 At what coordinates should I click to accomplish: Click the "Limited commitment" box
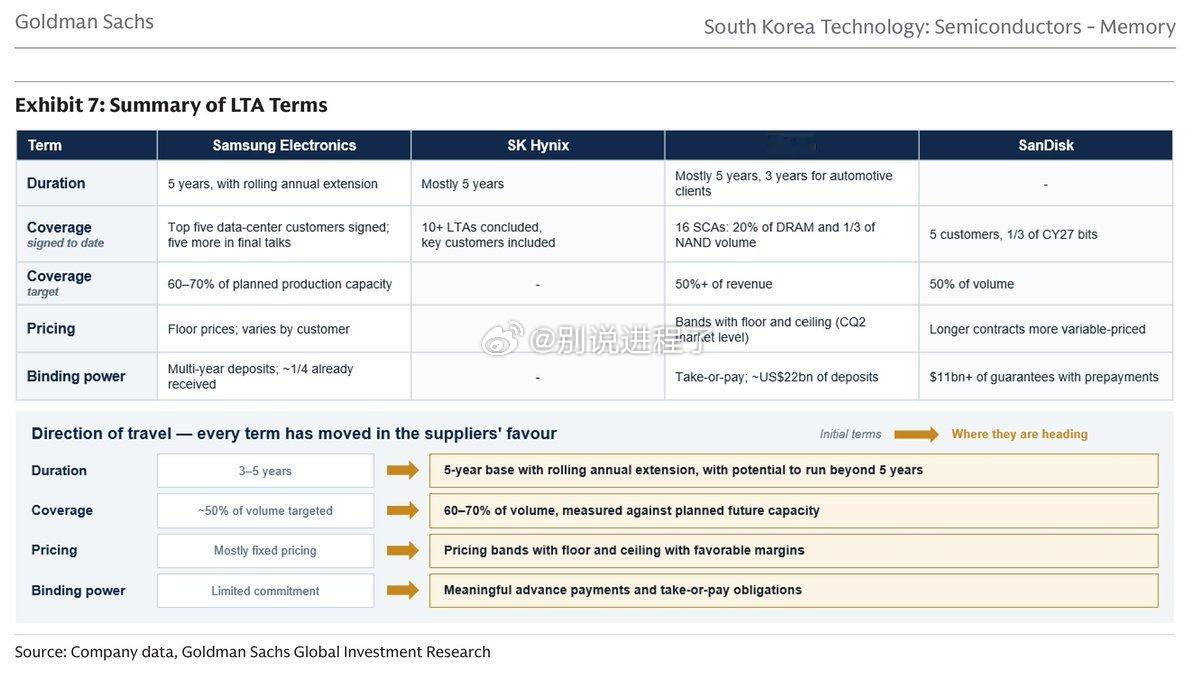point(265,591)
